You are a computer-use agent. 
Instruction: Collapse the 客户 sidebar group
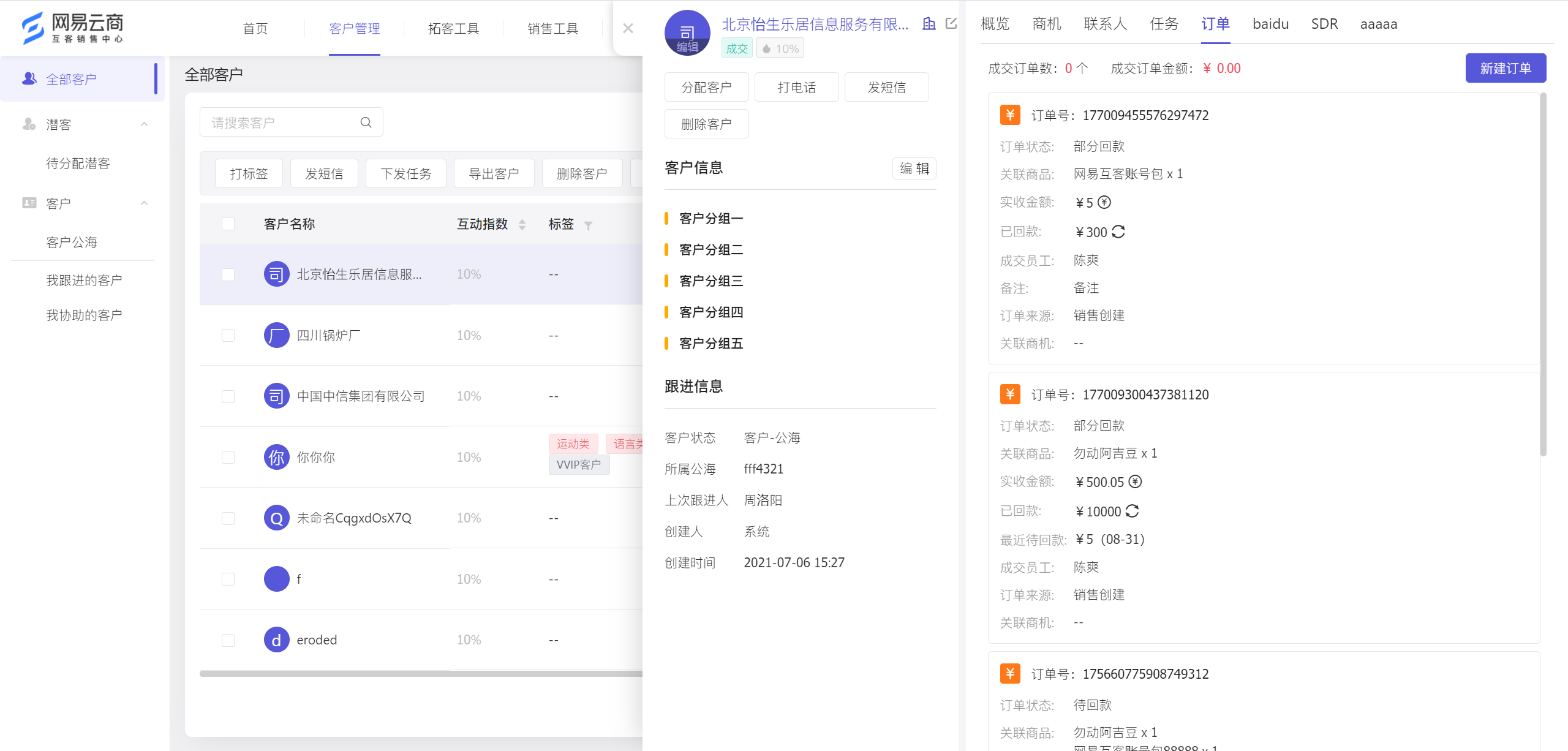145,203
